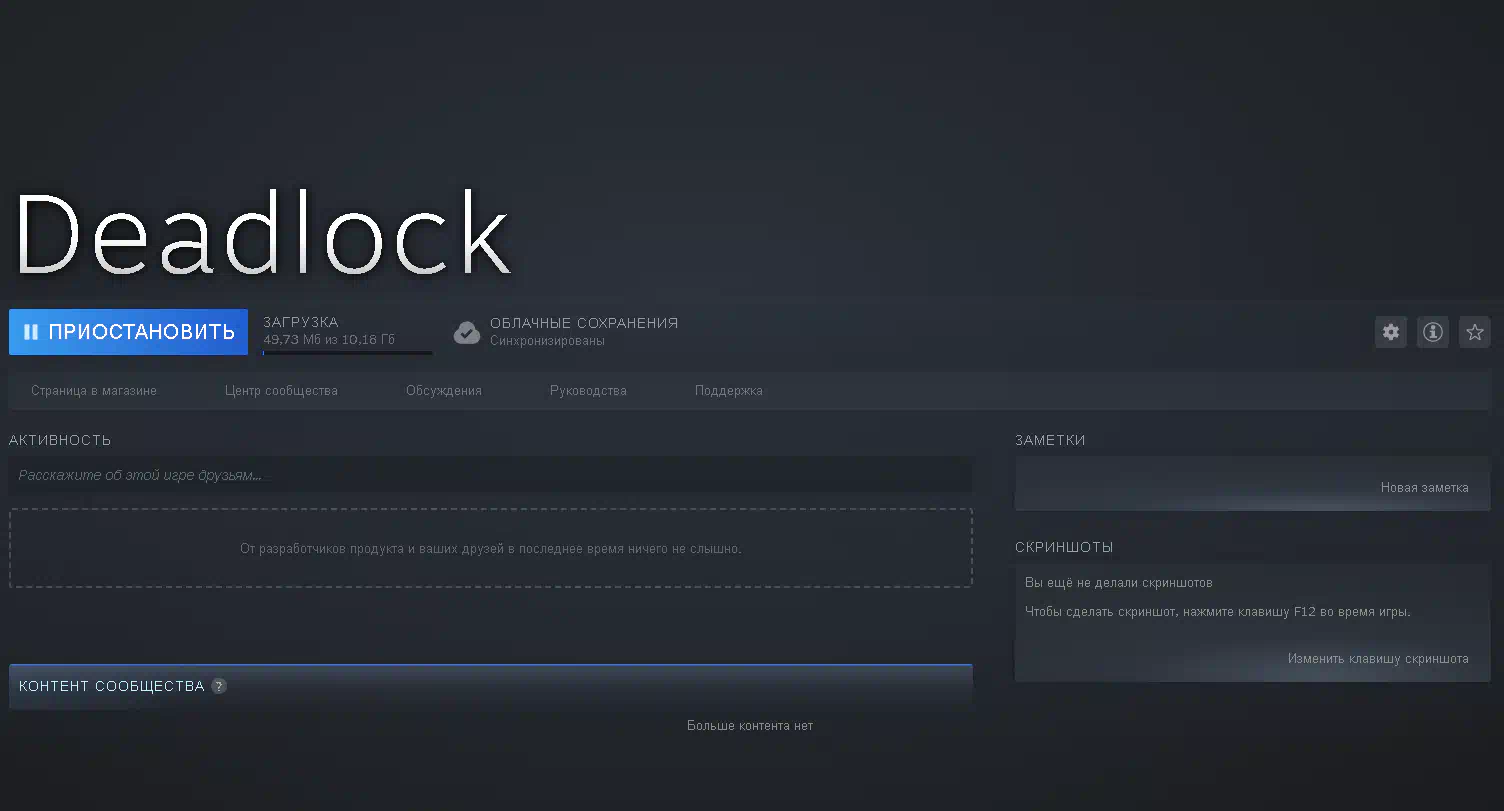The width and height of the screenshot is (1504, 811).
Task: Open the Страница в магазине tab
Action: pos(94,391)
